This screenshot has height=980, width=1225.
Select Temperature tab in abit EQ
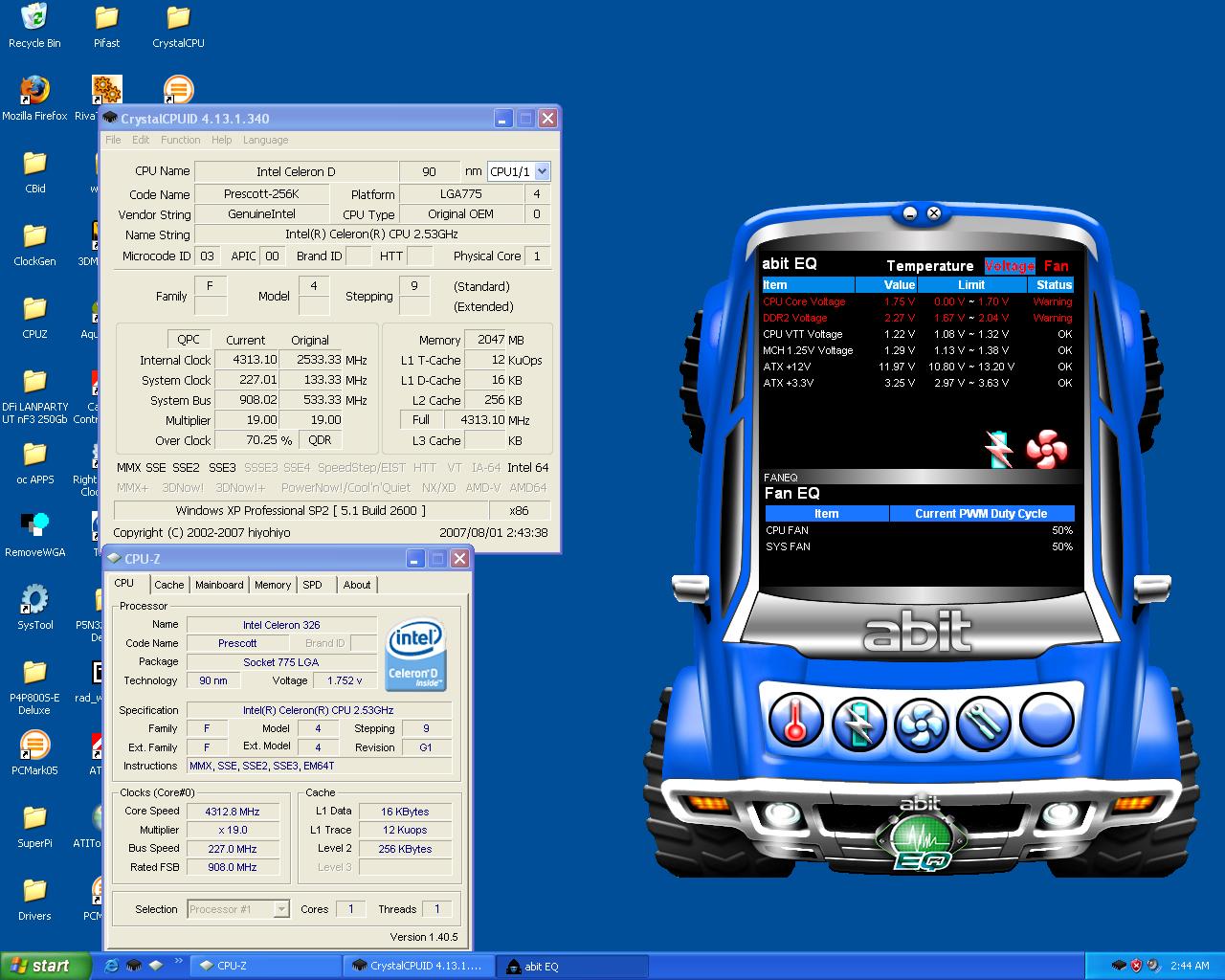coord(929,266)
